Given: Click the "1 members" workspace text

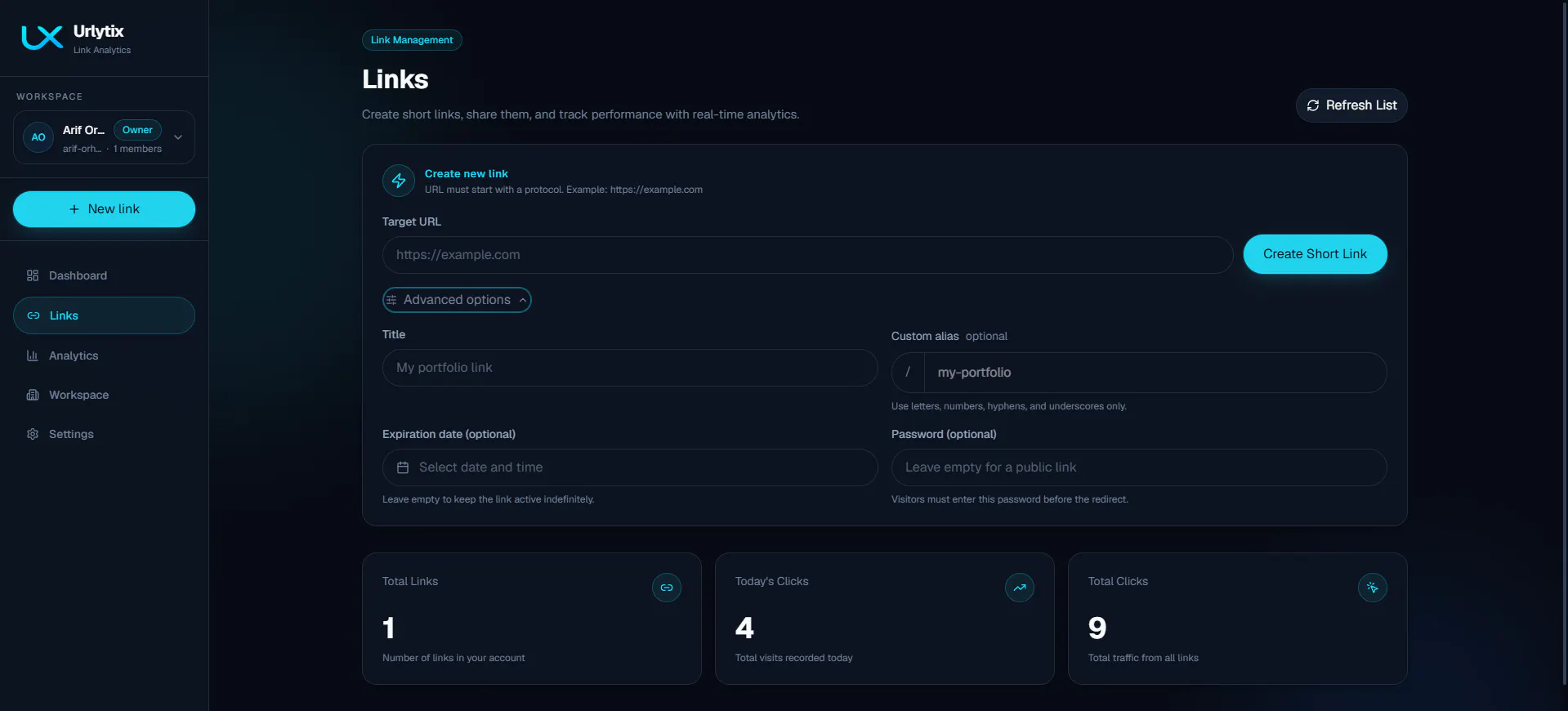Looking at the screenshot, I should click(x=137, y=149).
